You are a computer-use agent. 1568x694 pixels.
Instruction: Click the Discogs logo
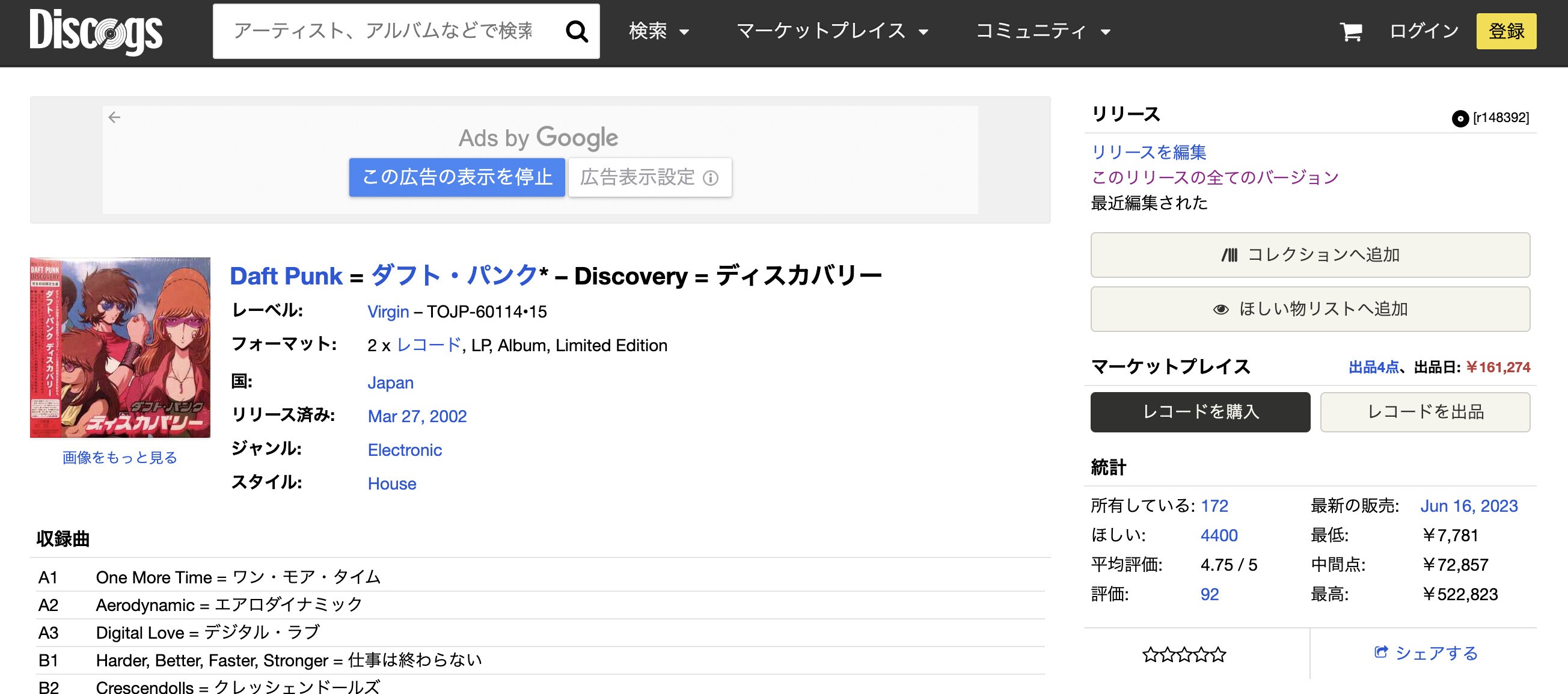[96, 31]
